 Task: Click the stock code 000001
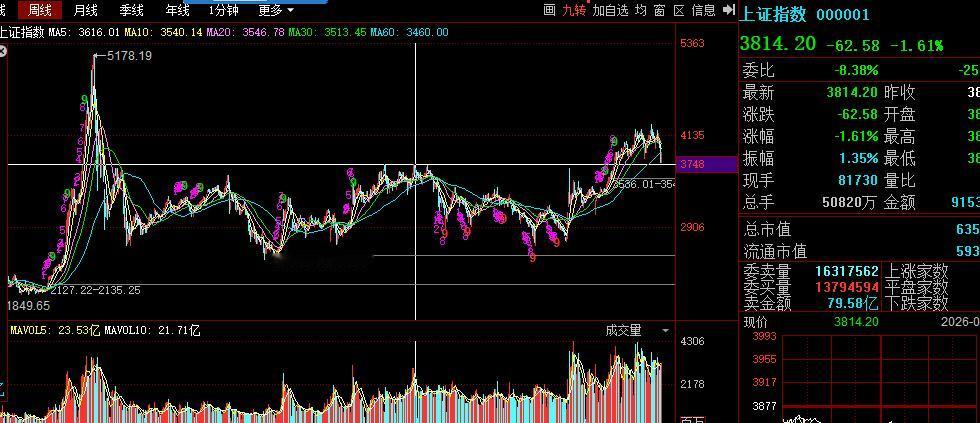tap(842, 15)
